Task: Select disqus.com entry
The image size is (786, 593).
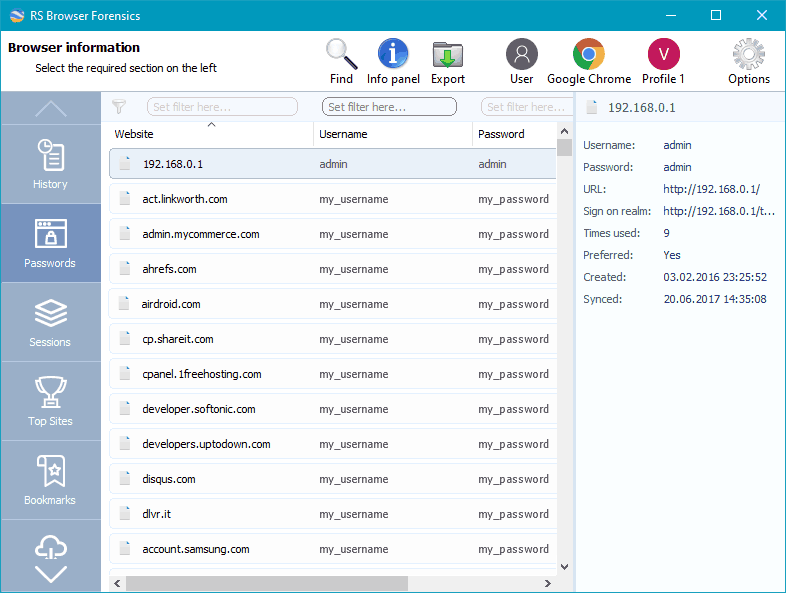Action: [333, 479]
